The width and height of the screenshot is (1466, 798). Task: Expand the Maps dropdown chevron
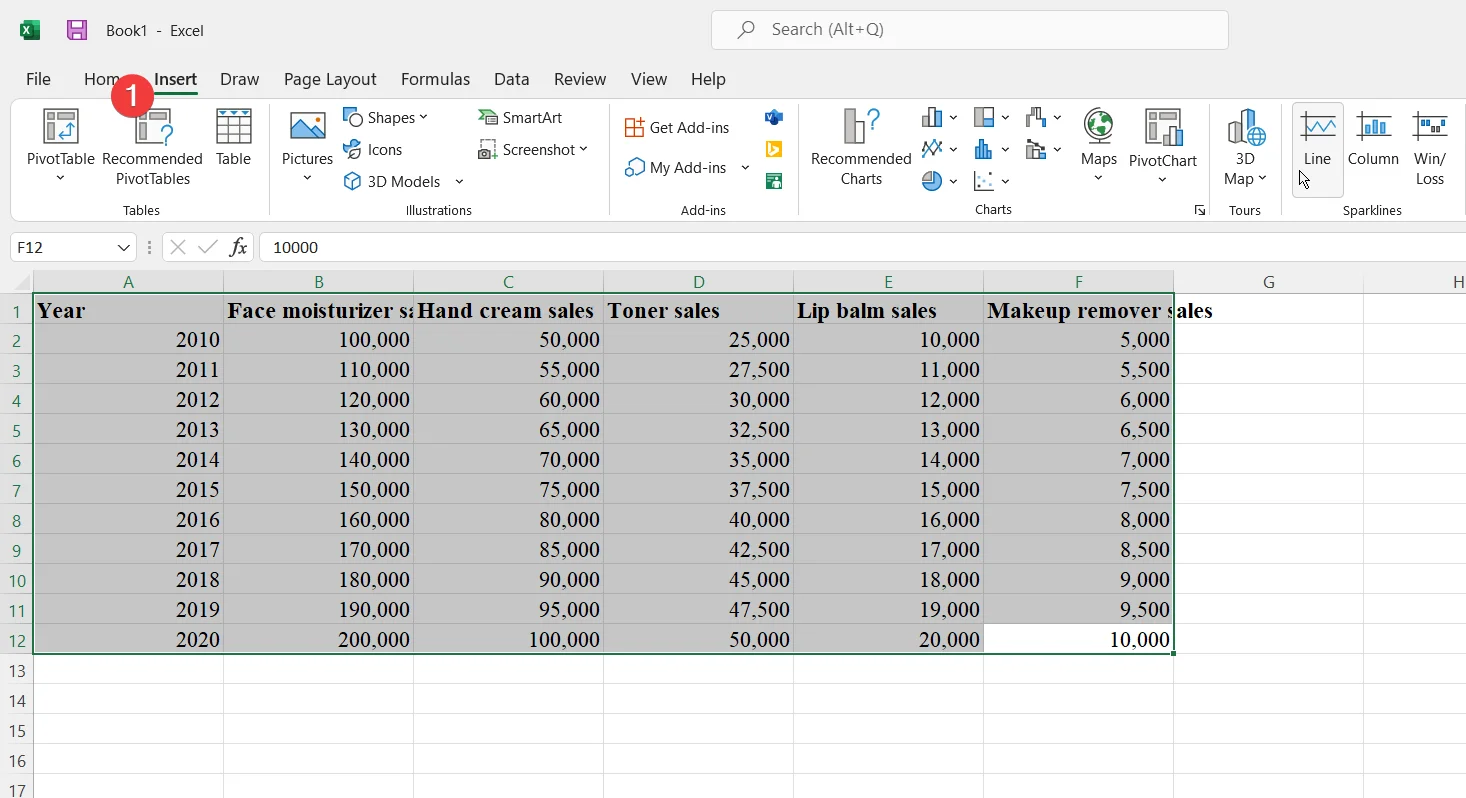click(1098, 178)
